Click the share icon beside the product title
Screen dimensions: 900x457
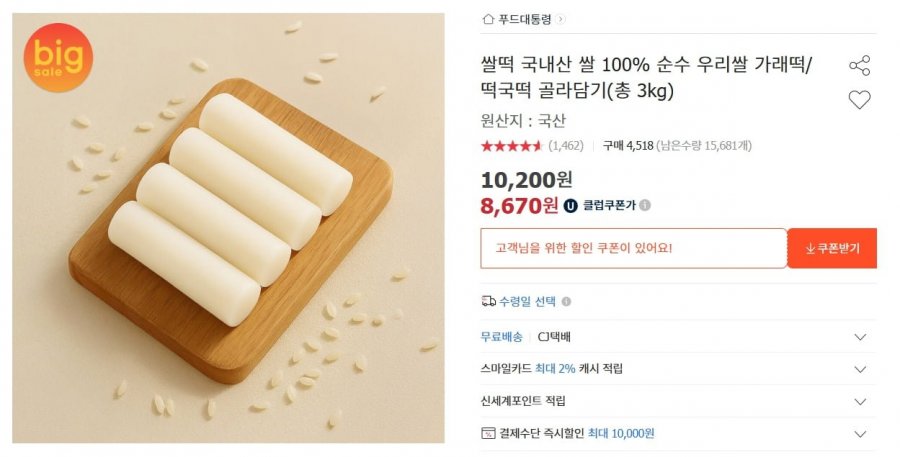click(859, 66)
